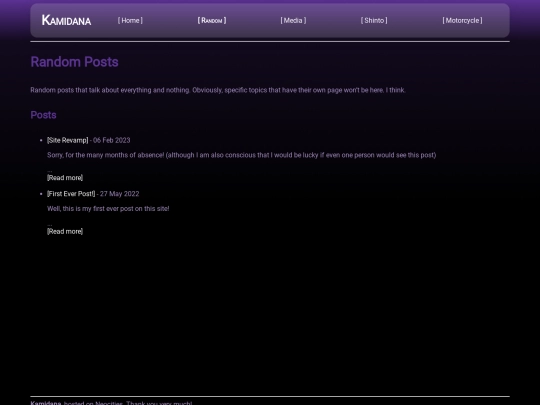Click the Site Revamp excerpt text
Image resolution: width=540 pixels, height=405 pixels.
click(241, 155)
